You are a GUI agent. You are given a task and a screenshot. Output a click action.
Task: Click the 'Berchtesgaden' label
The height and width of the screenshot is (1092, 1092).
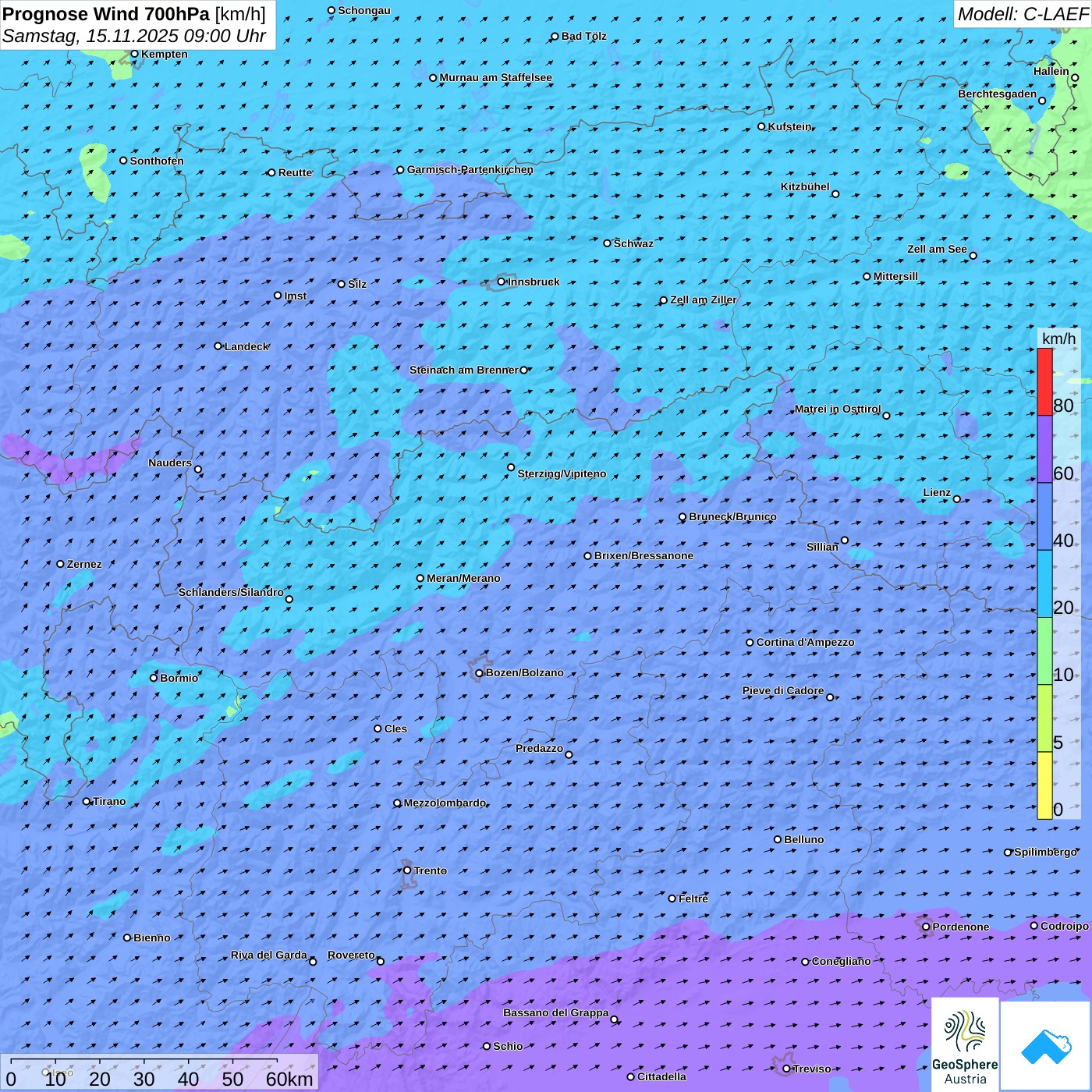coord(997,94)
